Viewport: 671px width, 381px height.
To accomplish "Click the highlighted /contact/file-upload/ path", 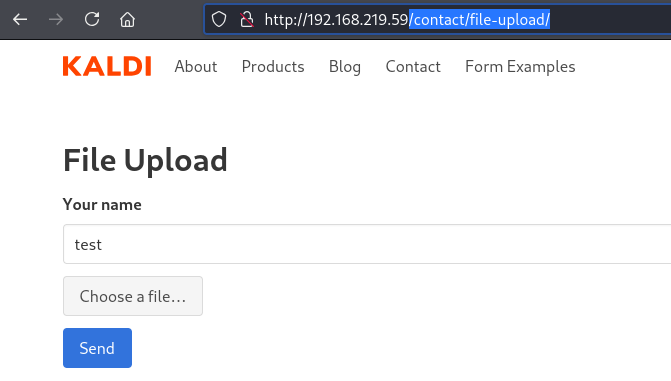I will click(x=479, y=20).
